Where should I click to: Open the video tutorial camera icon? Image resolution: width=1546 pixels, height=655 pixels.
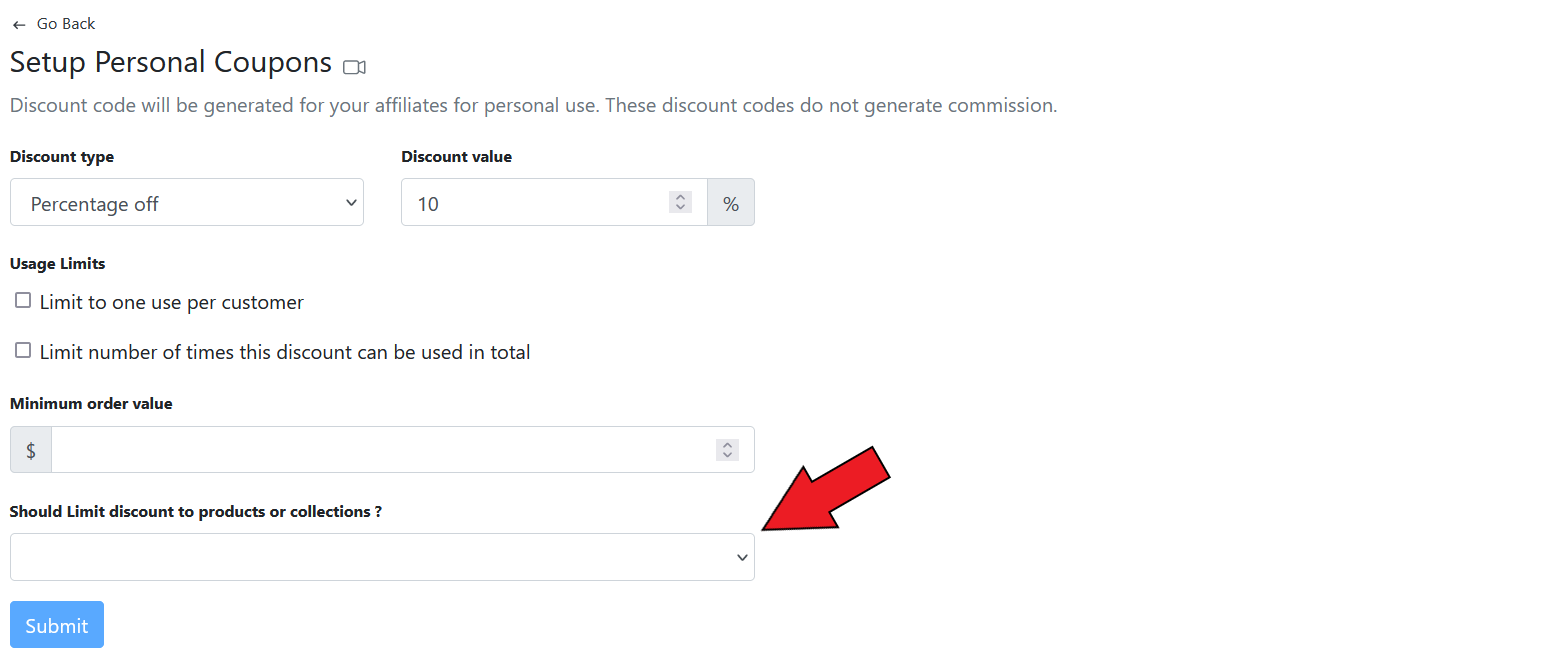pyautogui.click(x=354, y=67)
